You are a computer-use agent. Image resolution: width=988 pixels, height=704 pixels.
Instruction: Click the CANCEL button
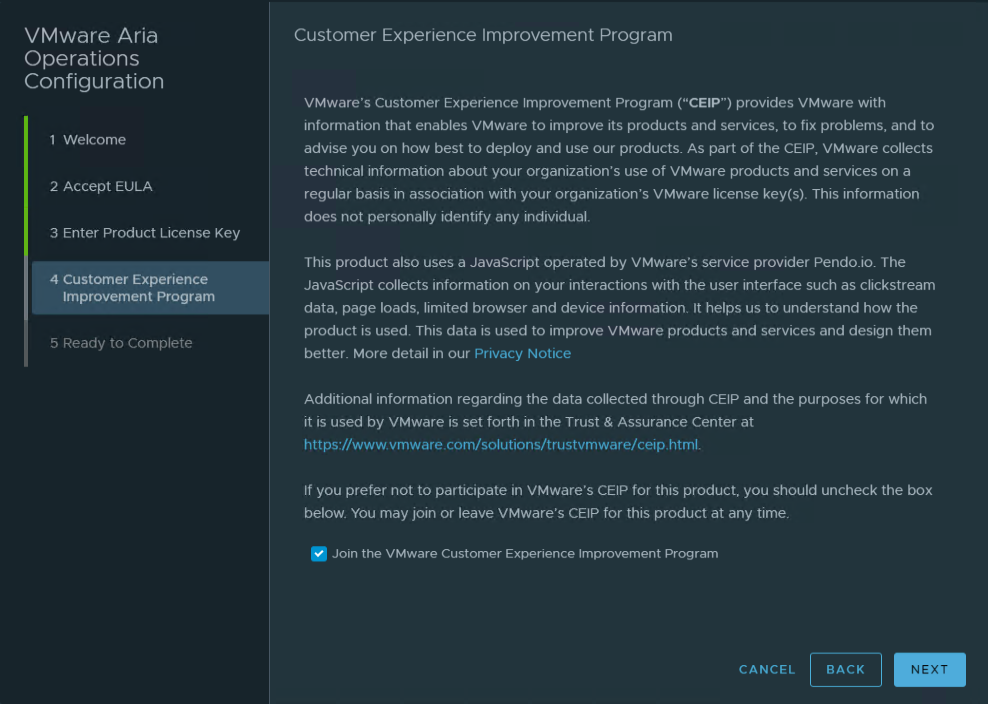coord(767,669)
